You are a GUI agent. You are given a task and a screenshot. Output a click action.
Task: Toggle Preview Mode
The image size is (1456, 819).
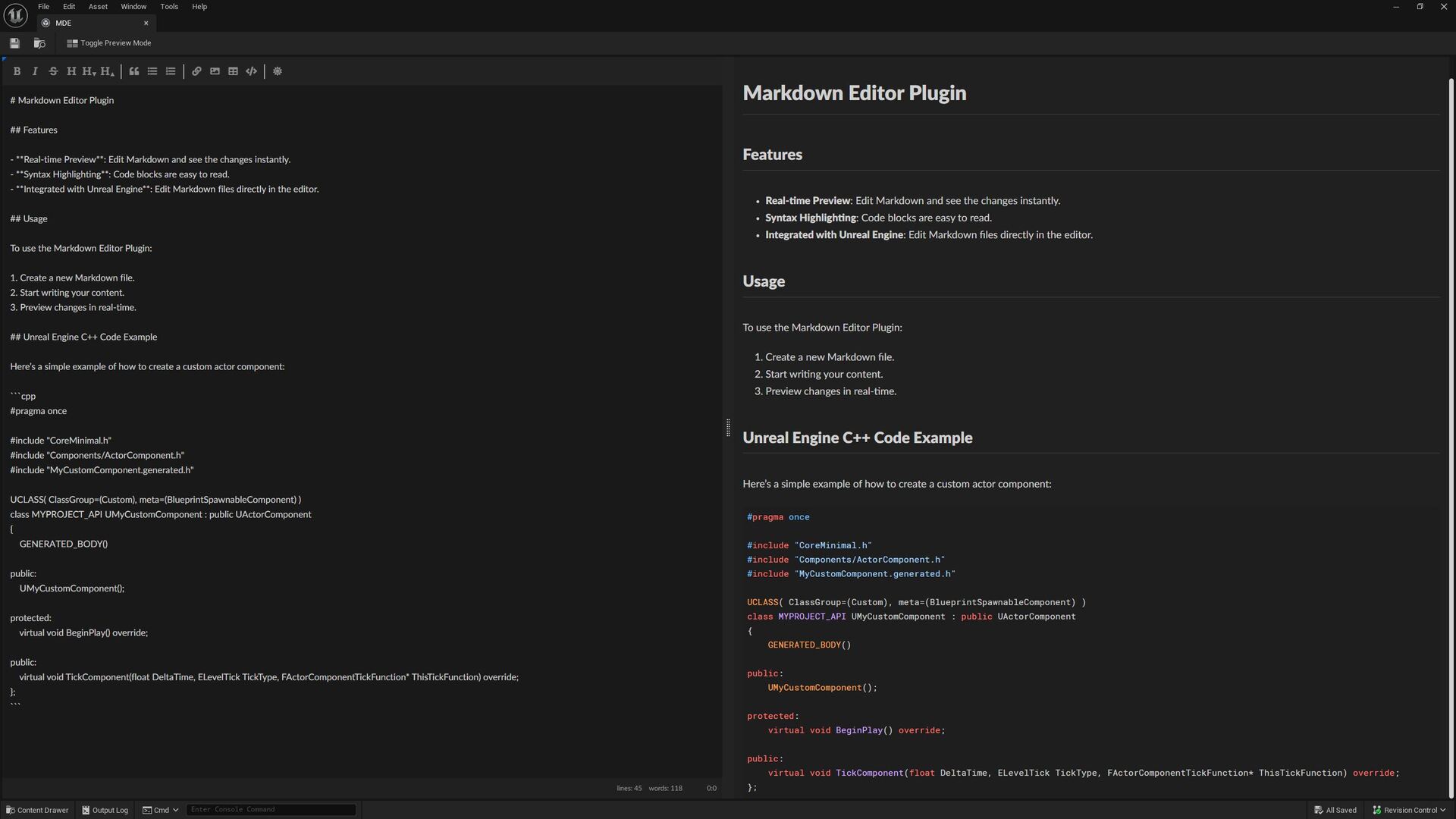109,43
